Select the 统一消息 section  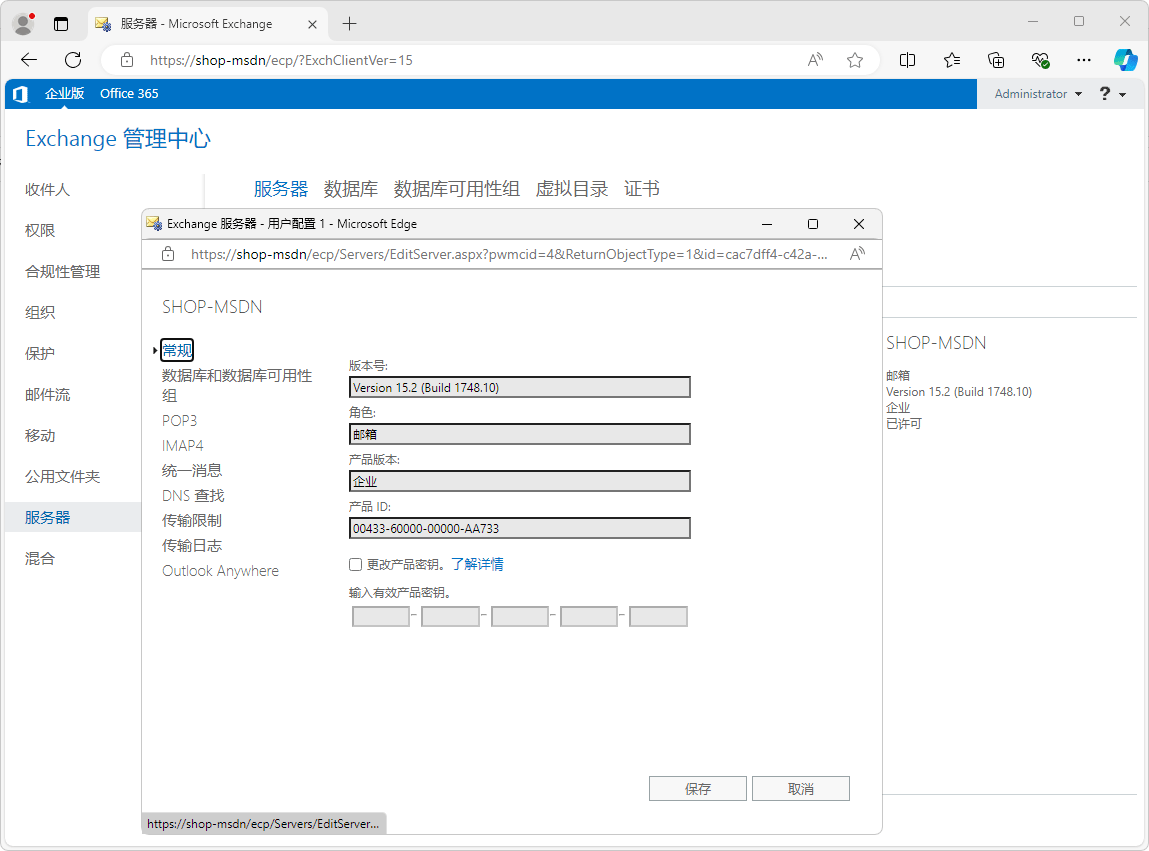192,471
